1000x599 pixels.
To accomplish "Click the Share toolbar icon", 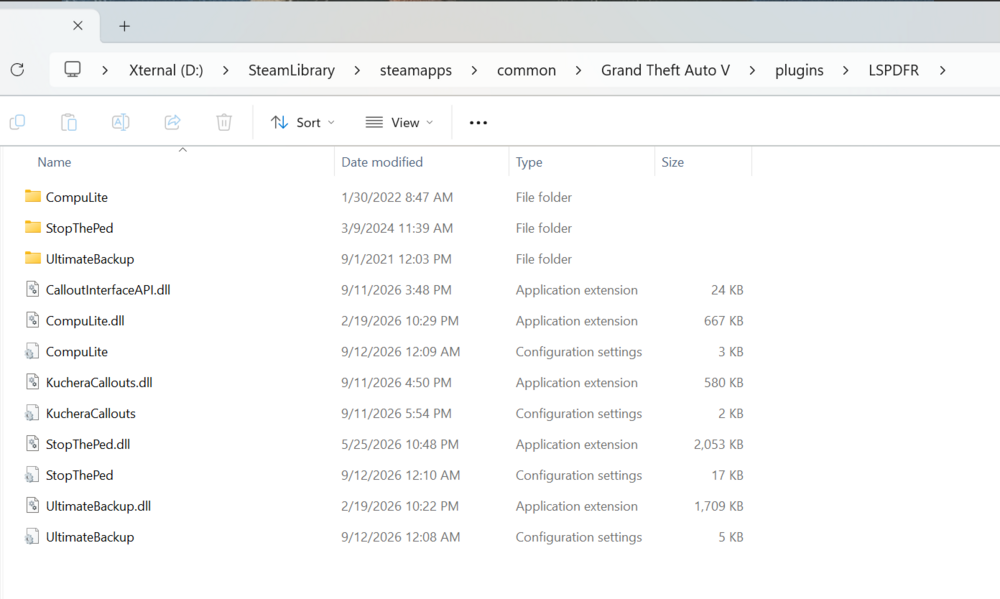I will tap(172, 122).
